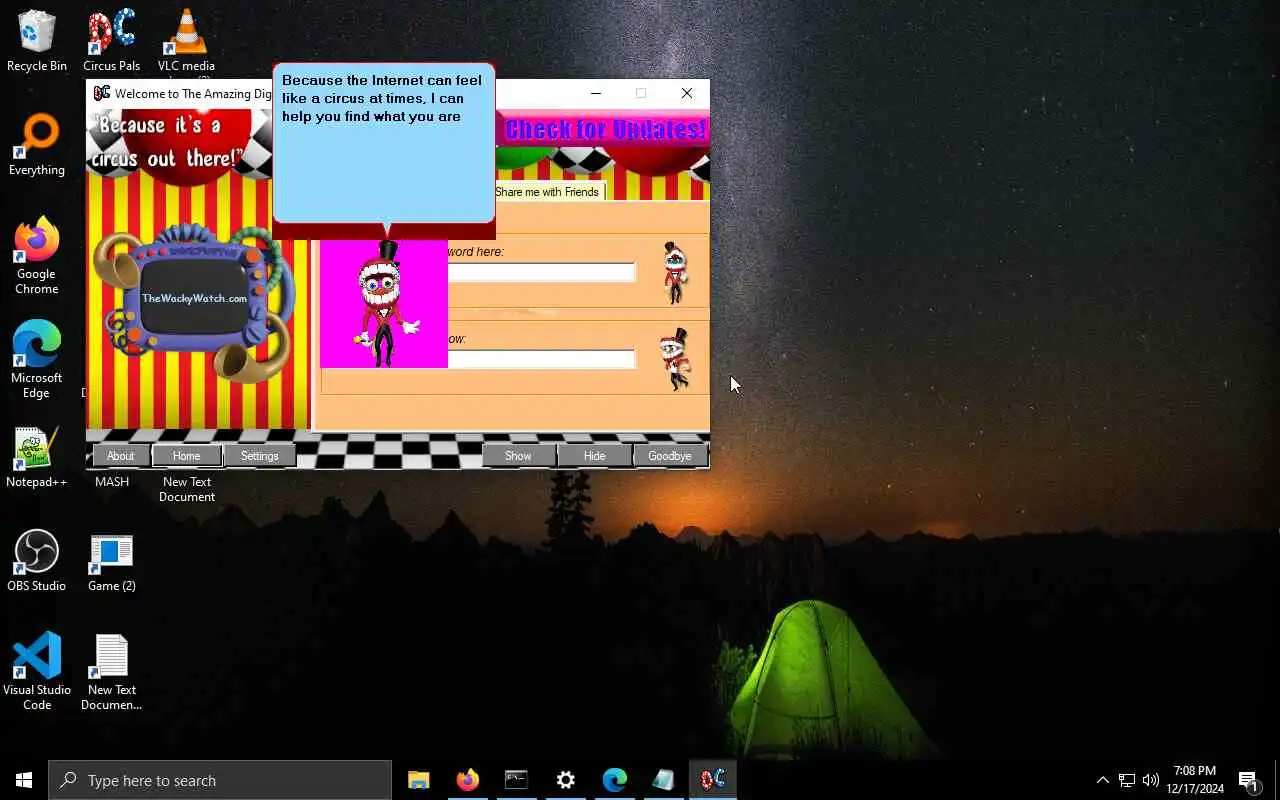Open the Settings button in Circus Pals
This screenshot has height=800, width=1280.
(259, 456)
